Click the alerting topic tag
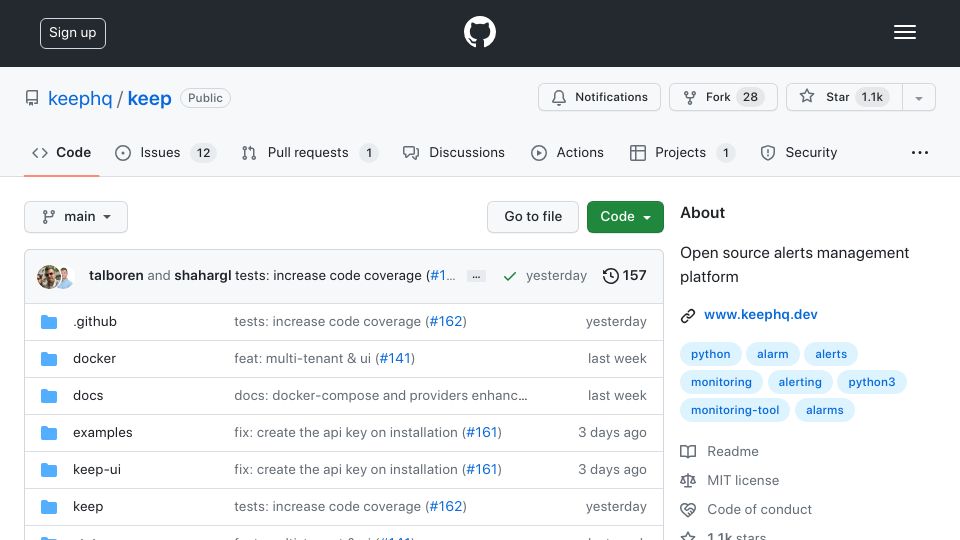The height and width of the screenshot is (540, 960). coord(800,382)
